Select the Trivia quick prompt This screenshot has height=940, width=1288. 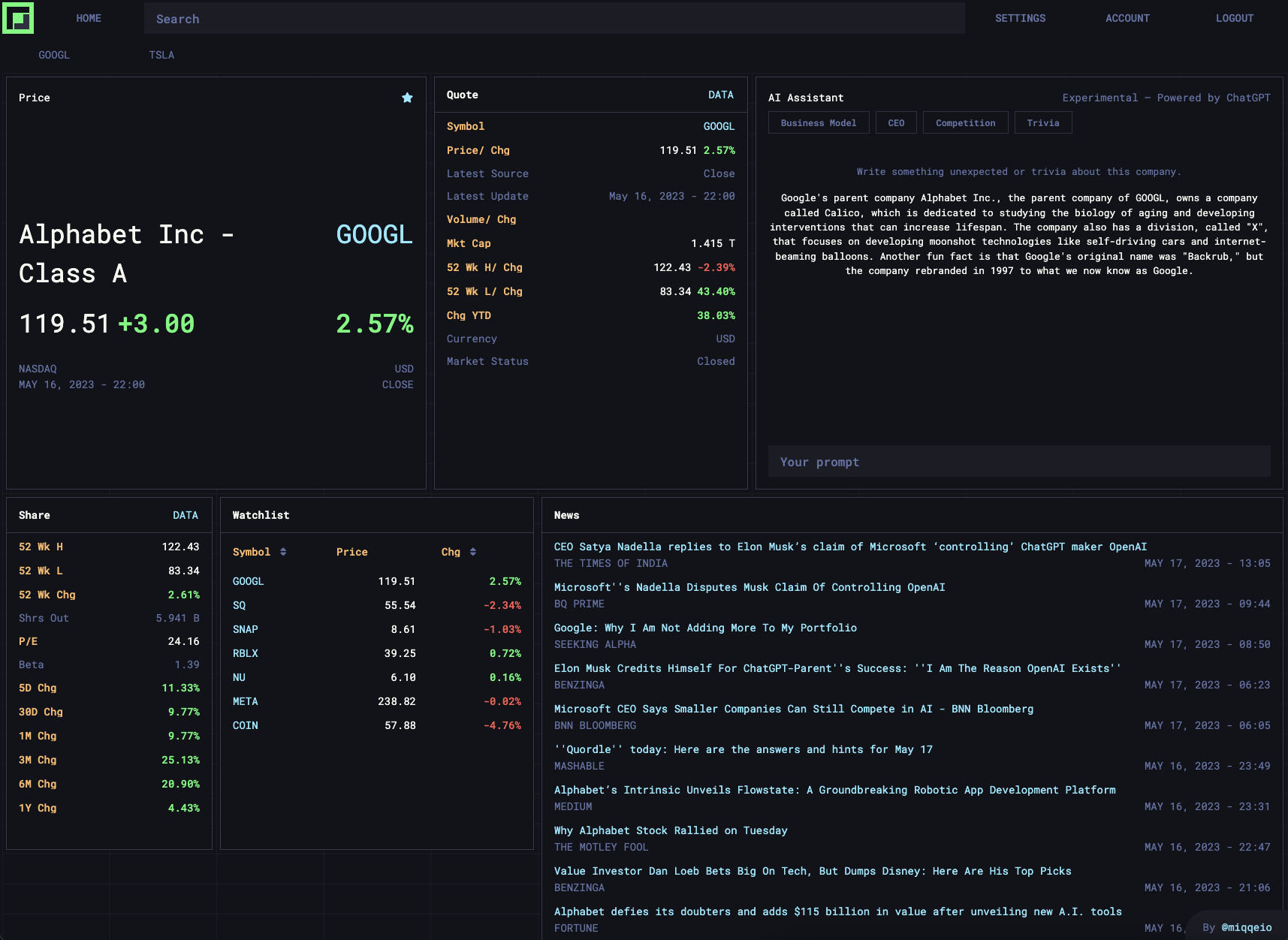click(1043, 122)
